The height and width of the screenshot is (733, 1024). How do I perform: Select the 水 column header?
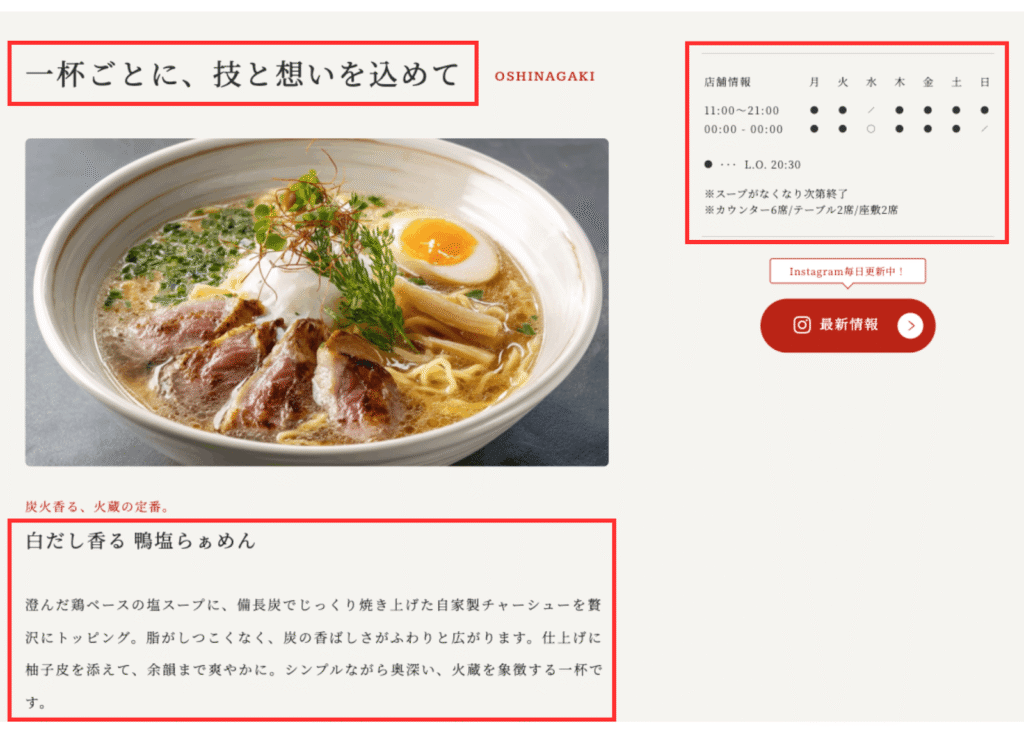click(871, 82)
